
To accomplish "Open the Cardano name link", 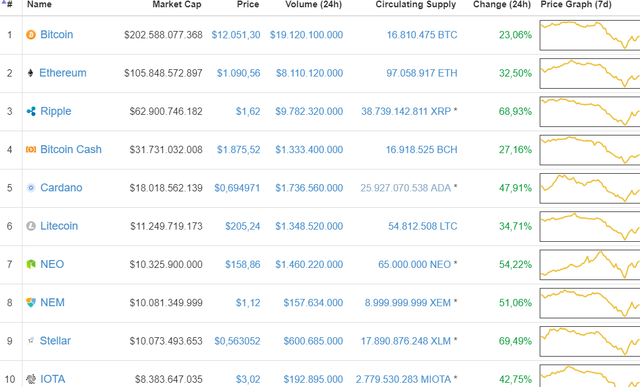I will pyautogui.click(x=61, y=188).
